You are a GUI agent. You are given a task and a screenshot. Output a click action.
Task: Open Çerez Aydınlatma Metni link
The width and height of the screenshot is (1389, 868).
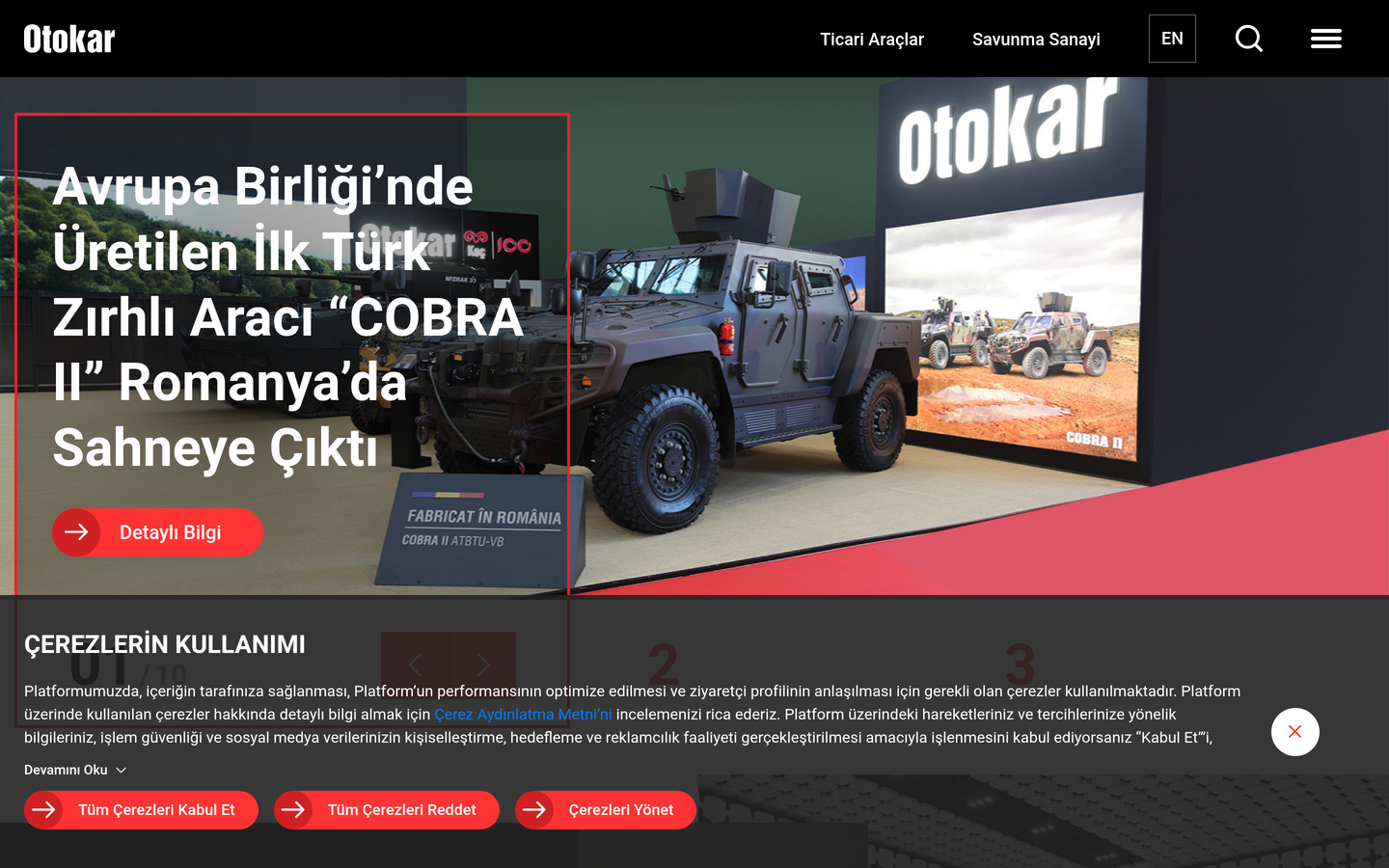point(523,715)
